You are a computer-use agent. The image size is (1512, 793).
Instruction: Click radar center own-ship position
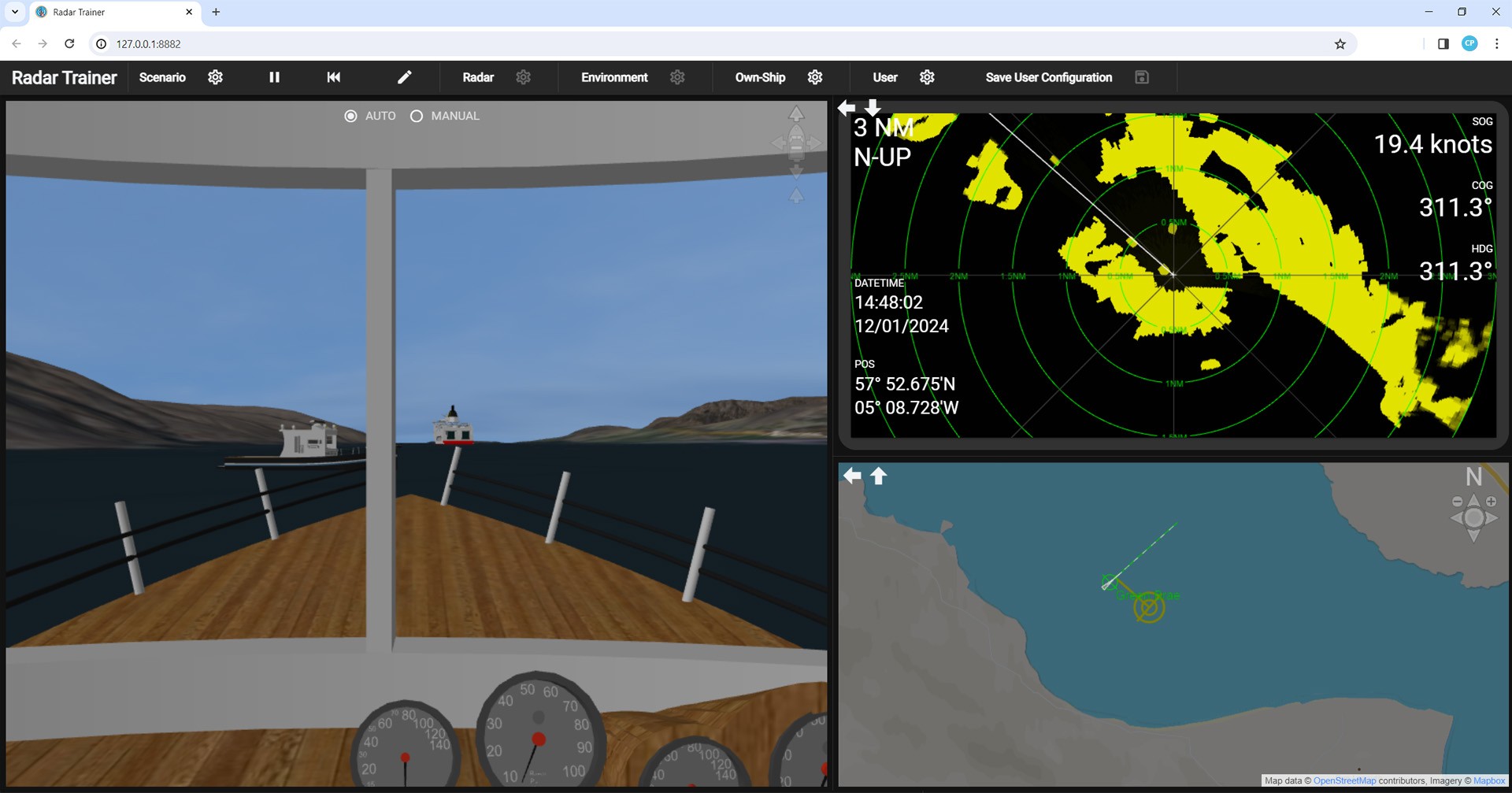click(1173, 275)
